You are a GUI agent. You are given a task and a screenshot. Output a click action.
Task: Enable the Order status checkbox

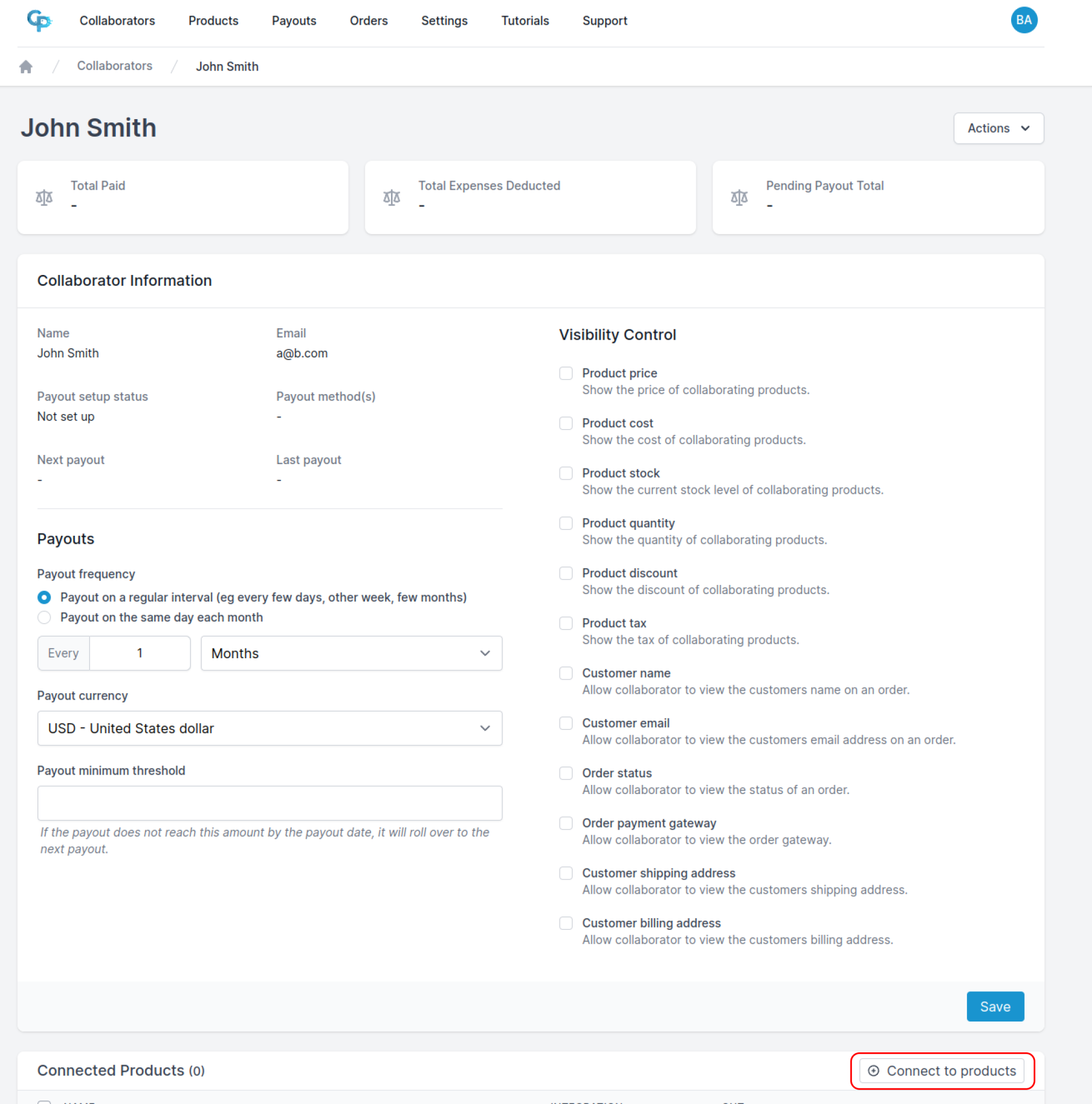[566, 773]
